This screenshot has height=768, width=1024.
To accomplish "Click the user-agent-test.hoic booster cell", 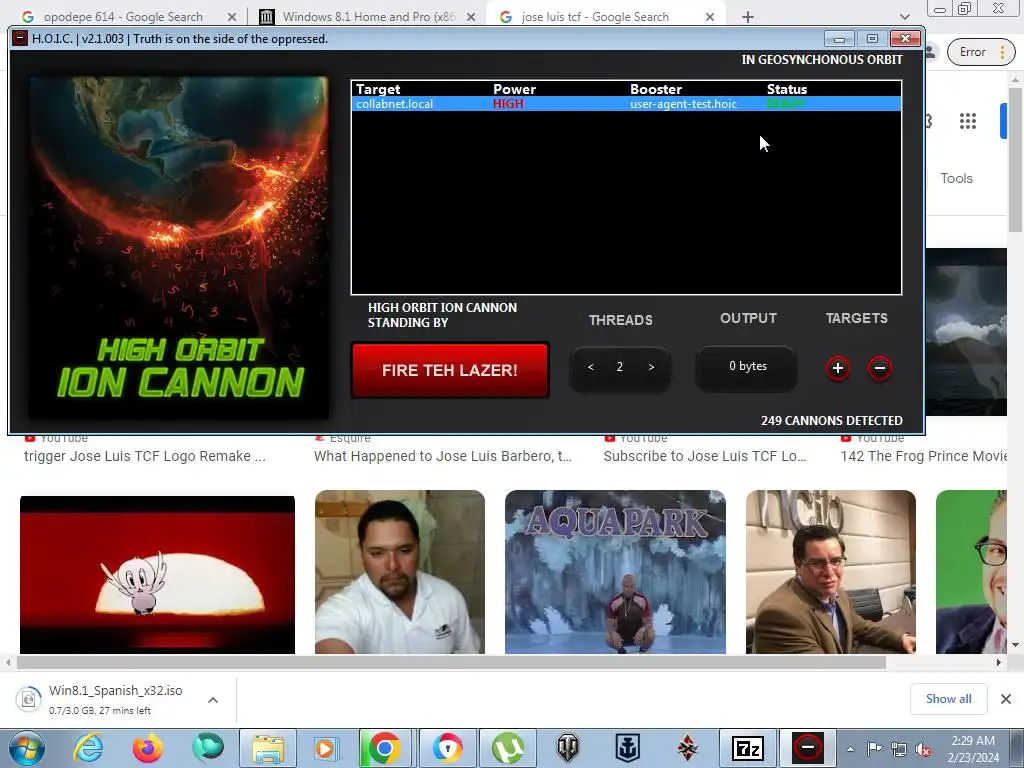I will (x=683, y=104).
